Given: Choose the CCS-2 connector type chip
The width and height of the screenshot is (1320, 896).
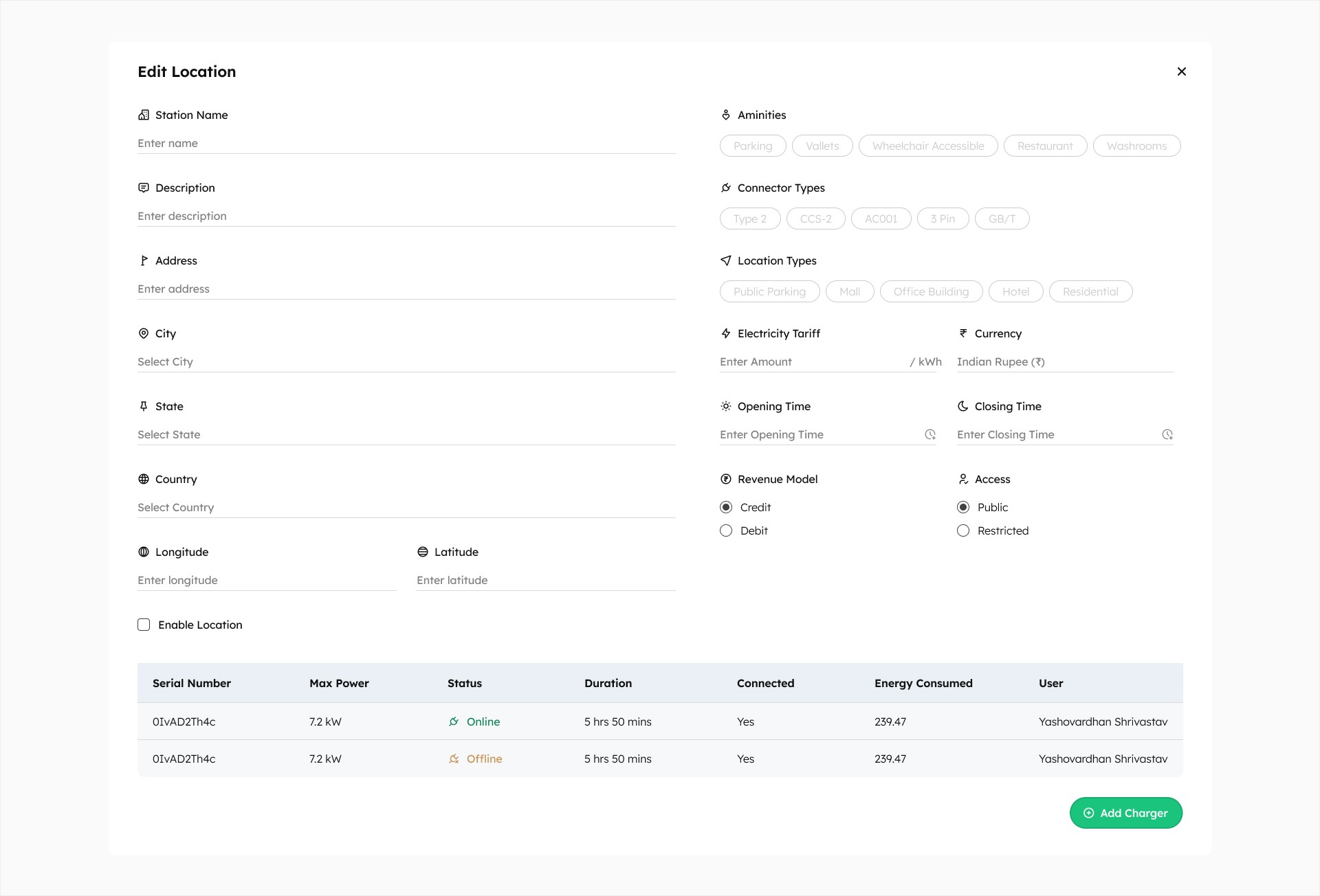Looking at the screenshot, I should click(x=815, y=219).
